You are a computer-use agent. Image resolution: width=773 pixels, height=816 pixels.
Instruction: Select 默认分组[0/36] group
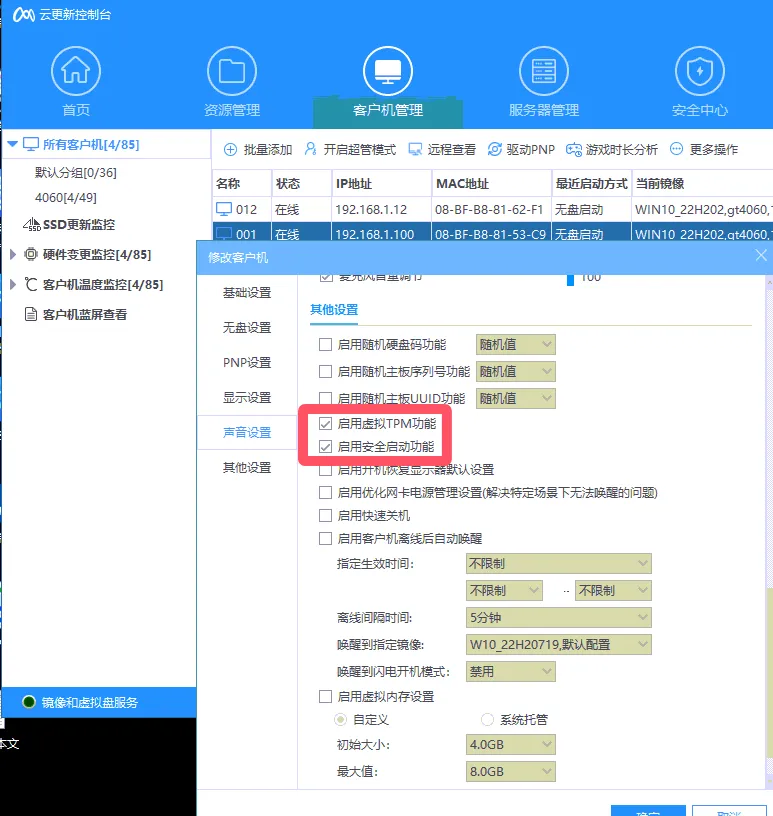pos(75,172)
